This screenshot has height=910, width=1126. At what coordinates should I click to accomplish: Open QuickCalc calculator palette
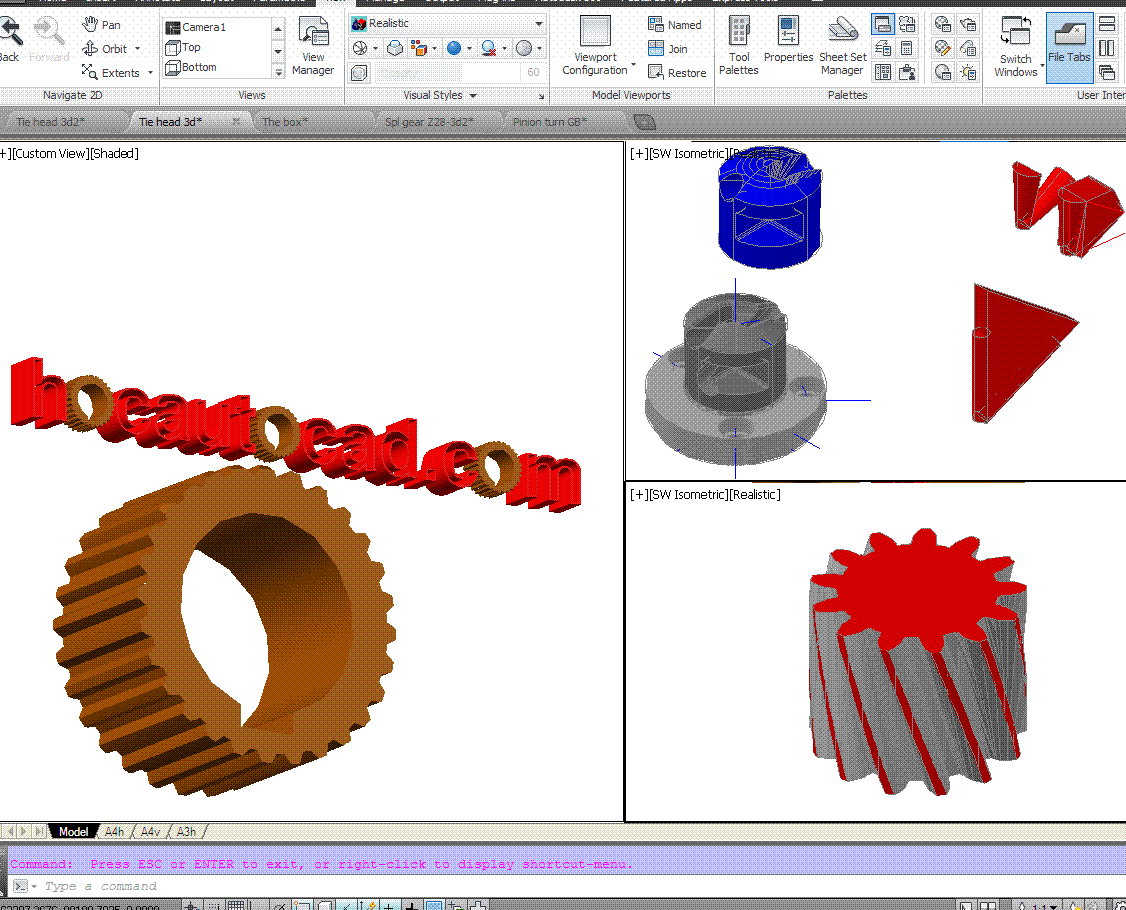pos(907,49)
